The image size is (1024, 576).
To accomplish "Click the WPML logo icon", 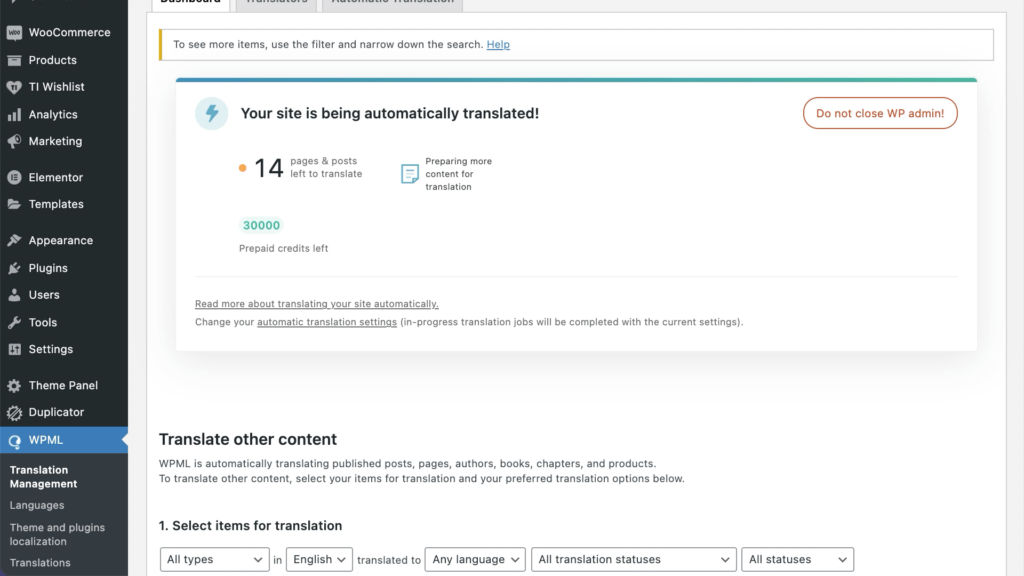I will 14,441.
